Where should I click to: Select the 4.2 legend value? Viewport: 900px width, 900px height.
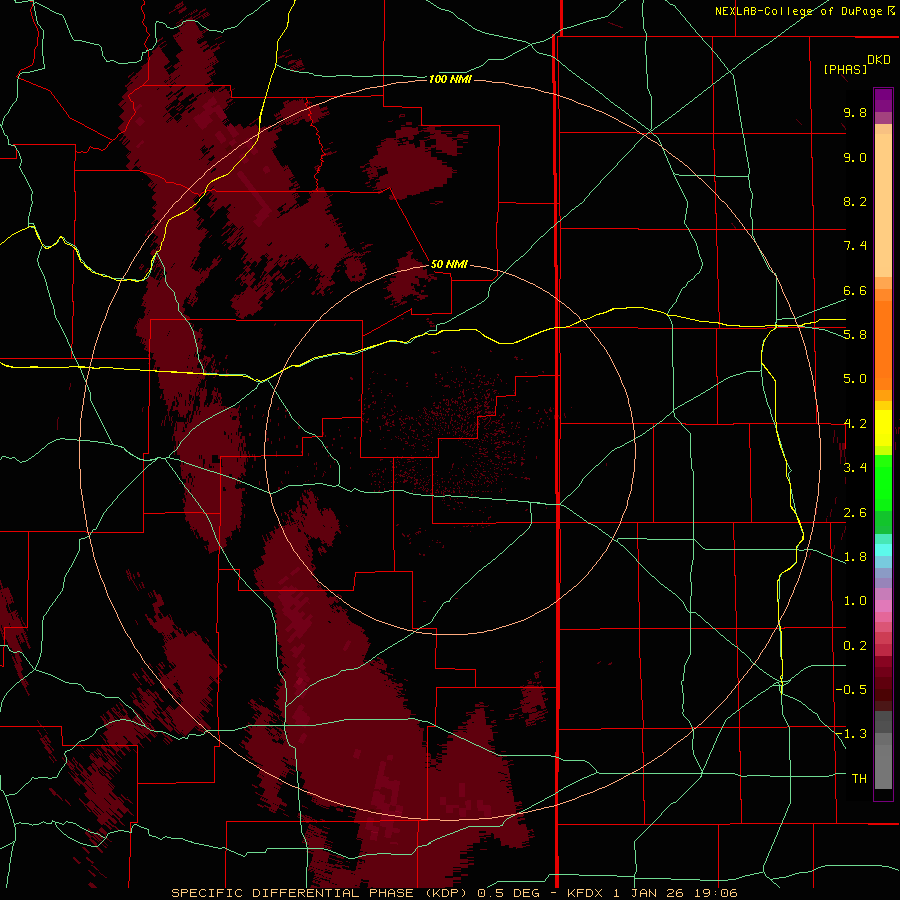click(x=855, y=424)
